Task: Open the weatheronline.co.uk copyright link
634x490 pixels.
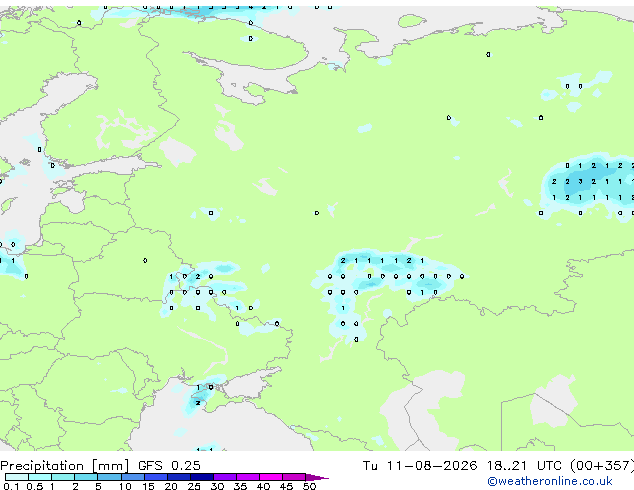Action: pyautogui.click(x=550, y=481)
